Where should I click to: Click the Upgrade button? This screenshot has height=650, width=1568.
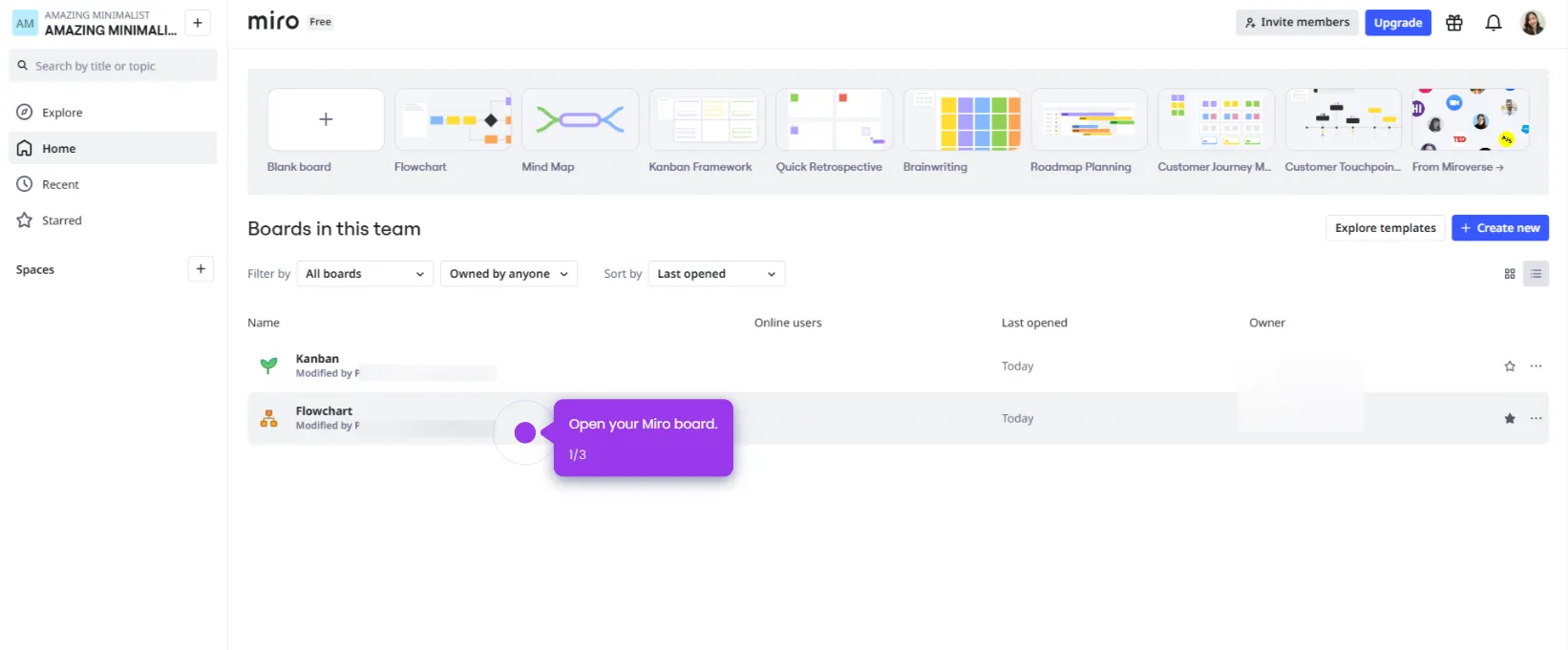tap(1398, 23)
